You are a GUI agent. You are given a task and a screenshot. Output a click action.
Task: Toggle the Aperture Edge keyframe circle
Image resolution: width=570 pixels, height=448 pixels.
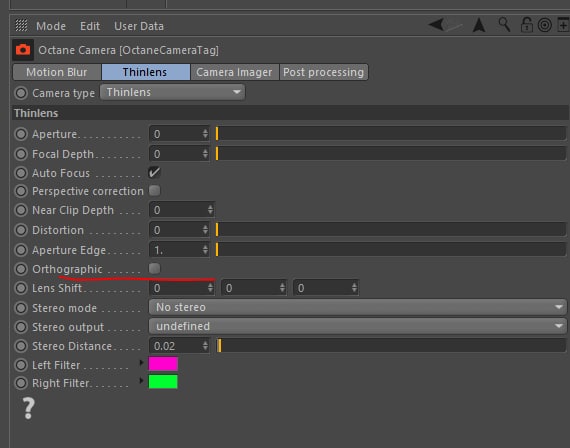click(x=21, y=250)
